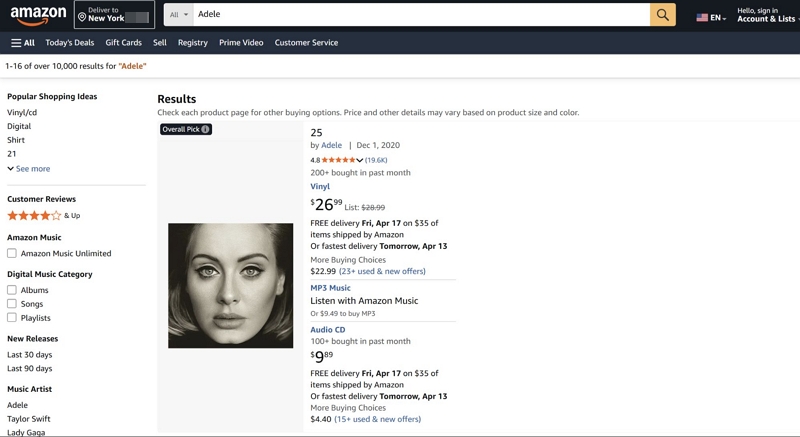Open the hamburger All menu
Image resolution: width=800 pixels, height=437 pixels.
click(x=23, y=43)
